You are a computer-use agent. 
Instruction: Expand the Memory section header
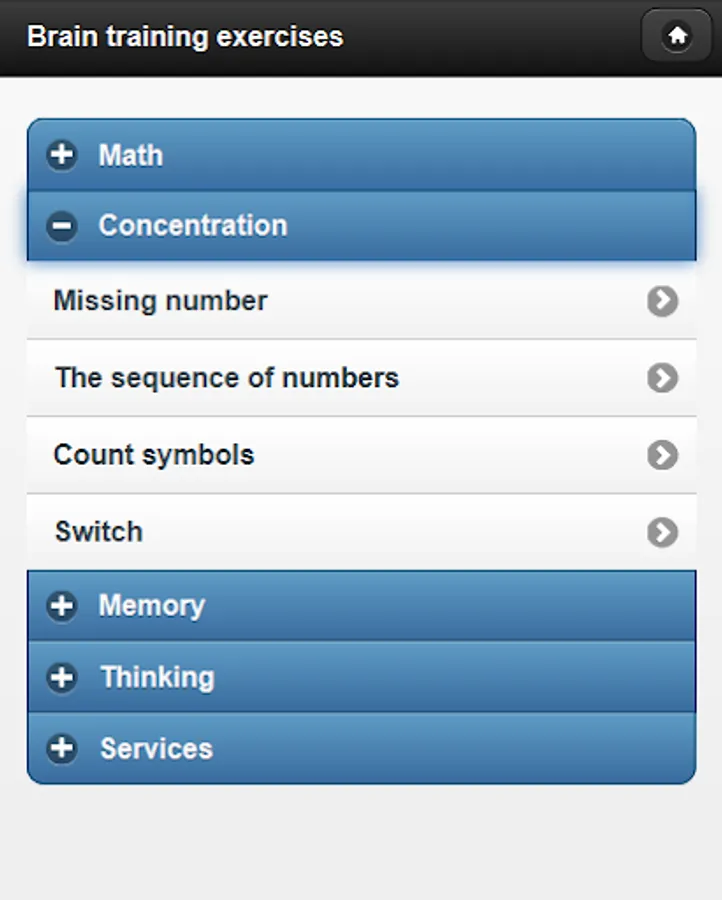click(360, 606)
